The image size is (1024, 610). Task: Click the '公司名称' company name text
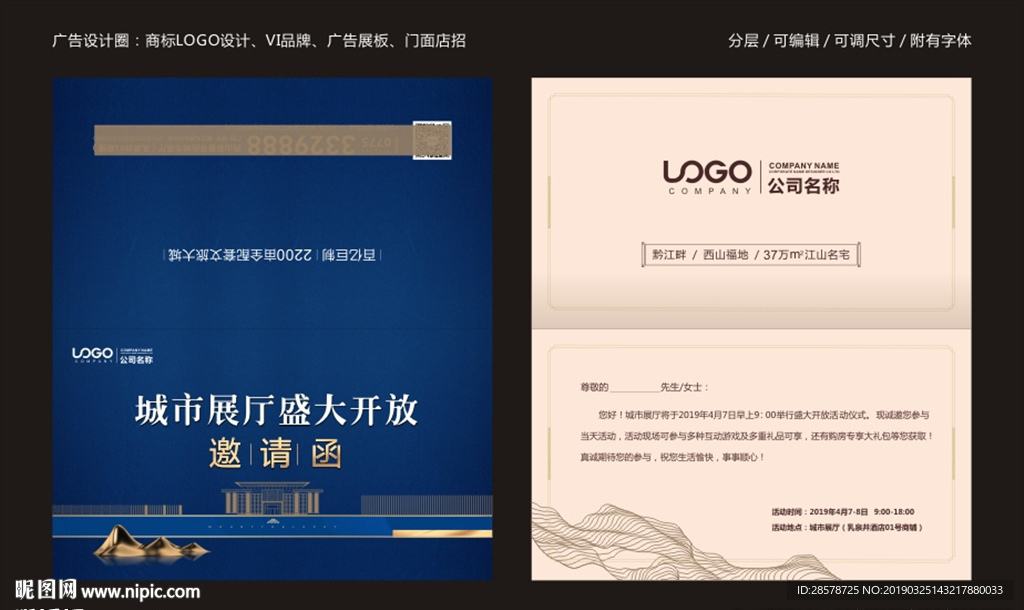(803, 186)
